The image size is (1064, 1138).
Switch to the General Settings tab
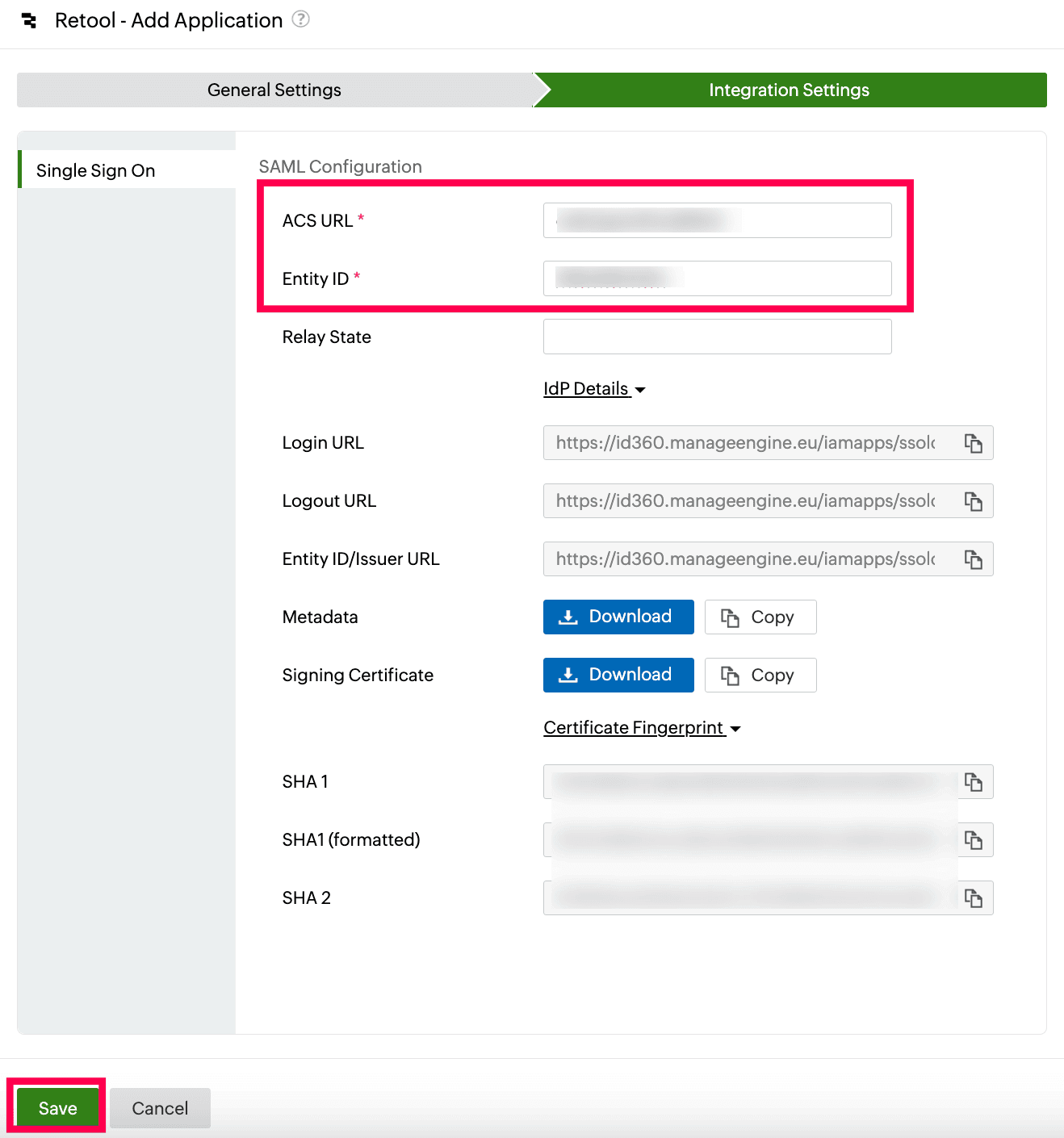tap(274, 90)
